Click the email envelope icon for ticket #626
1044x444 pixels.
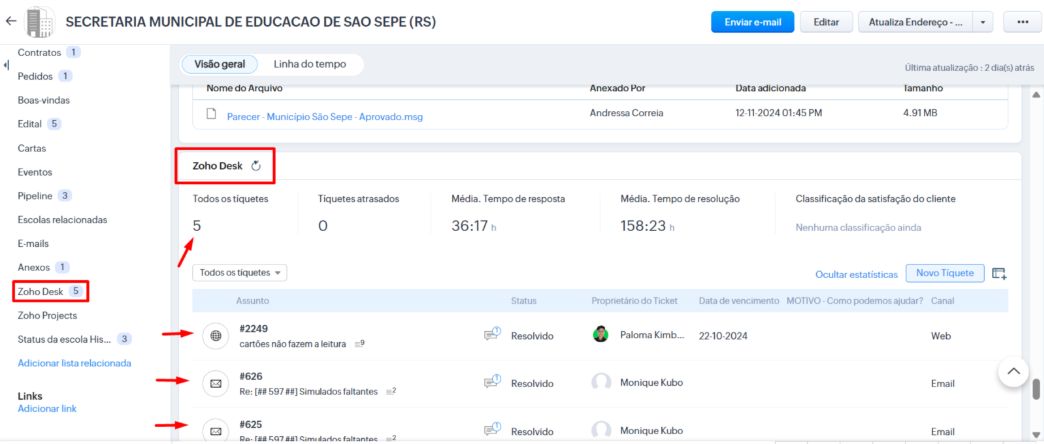(215, 383)
